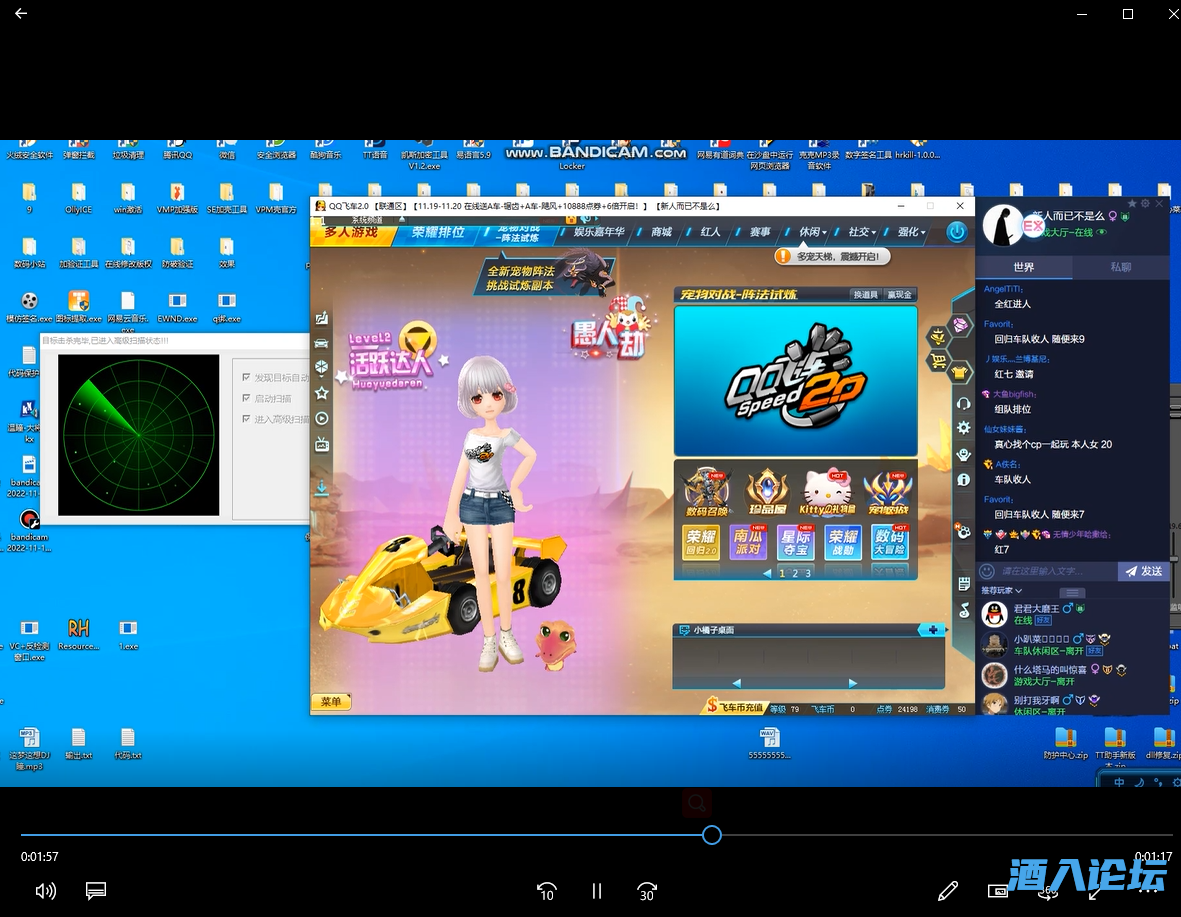This screenshot has width=1181, height=917.
Task: Open the Resource Hacker RH desktop icon
Action: [x=78, y=634]
